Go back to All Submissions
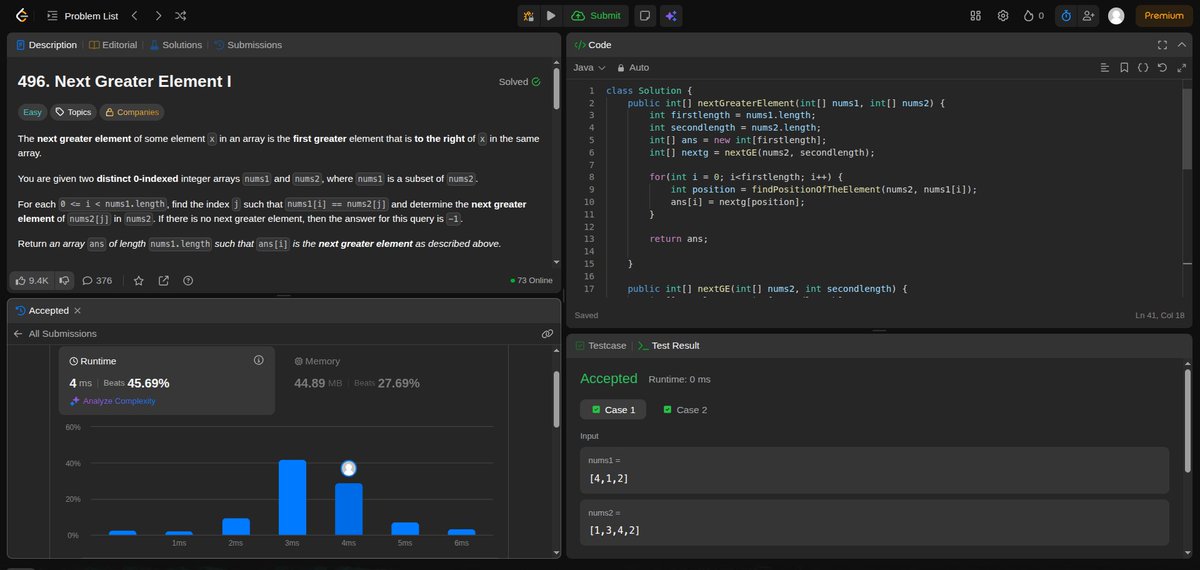The width and height of the screenshot is (1200, 570). 55,333
